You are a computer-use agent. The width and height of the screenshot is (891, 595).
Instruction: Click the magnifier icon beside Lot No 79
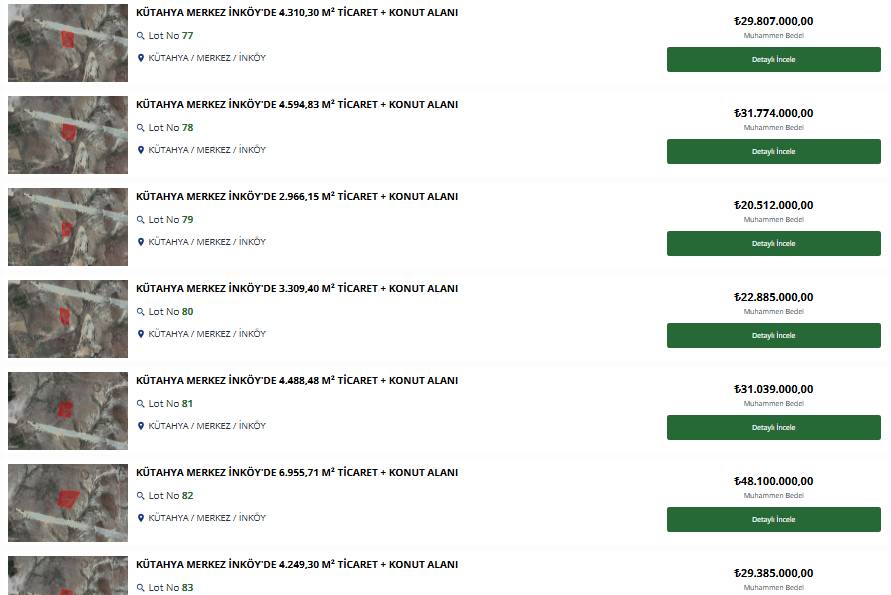click(140, 220)
